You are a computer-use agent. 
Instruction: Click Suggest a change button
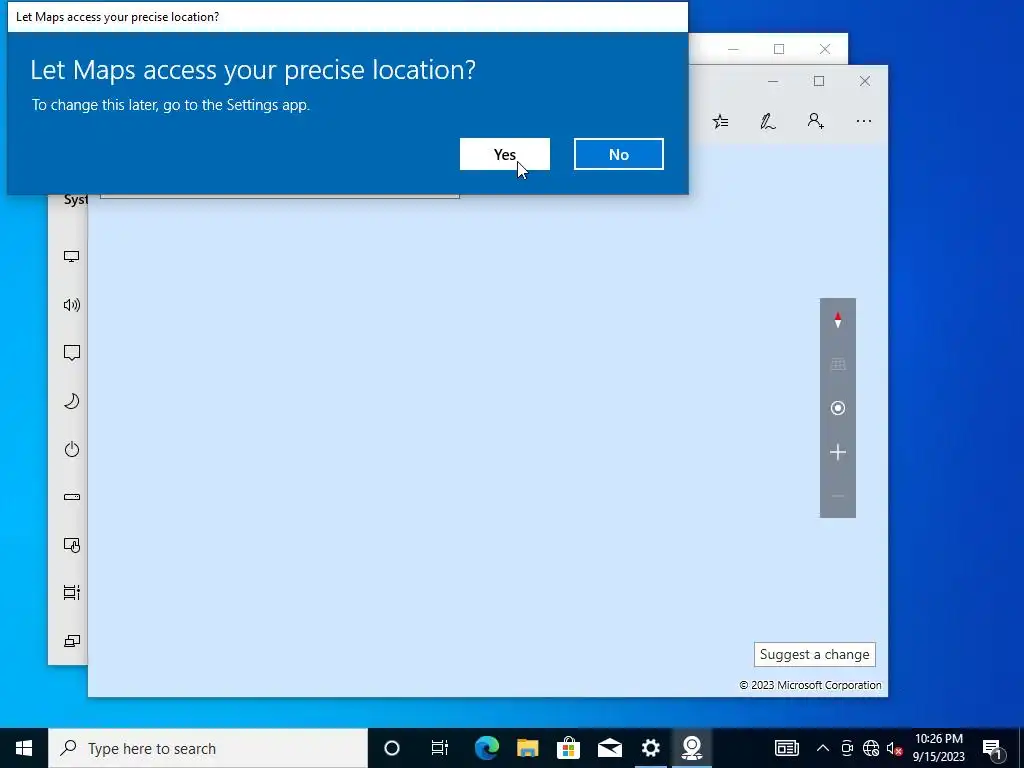pyautogui.click(x=814, y=654)
